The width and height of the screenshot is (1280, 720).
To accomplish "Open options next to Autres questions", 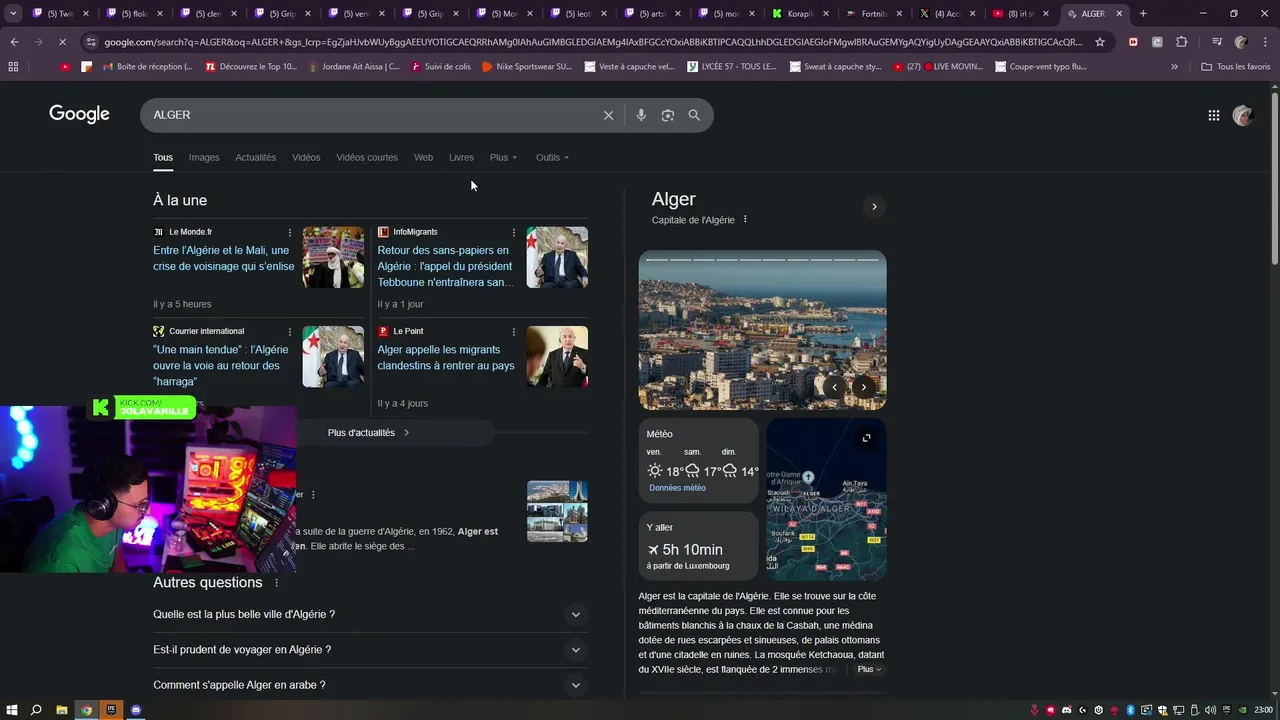I will [277, 583].
